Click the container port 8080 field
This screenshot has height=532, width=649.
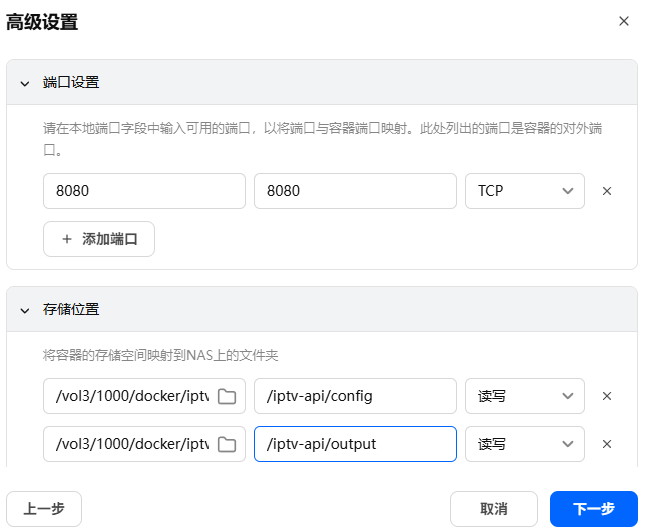point(355,191)
